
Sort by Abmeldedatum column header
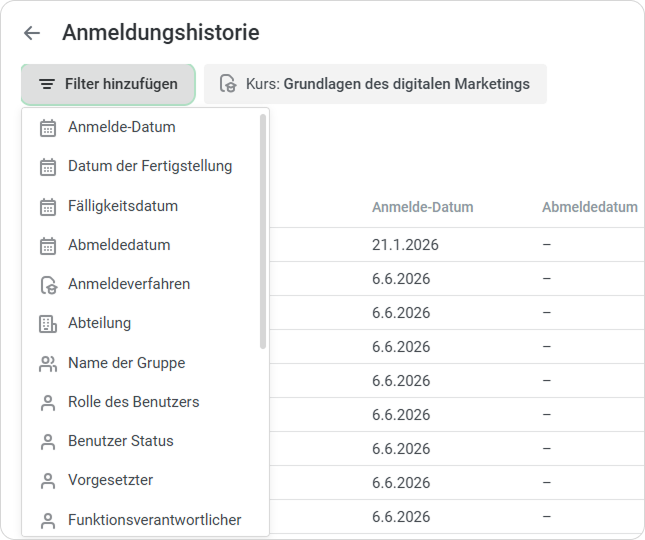tap(589, 207)
